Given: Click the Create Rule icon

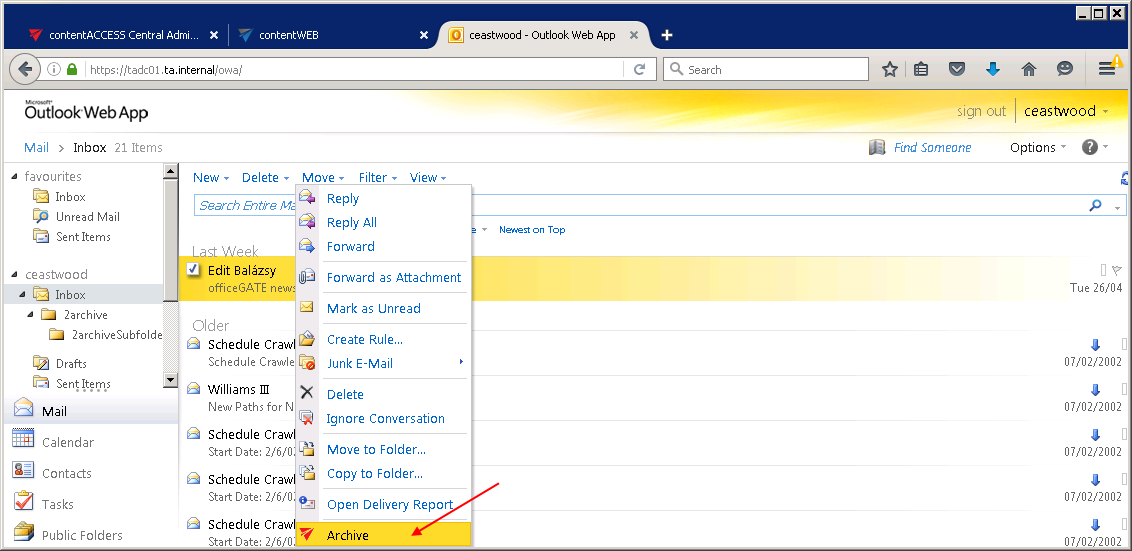Looking at the screenshot, I should [308, 339].
